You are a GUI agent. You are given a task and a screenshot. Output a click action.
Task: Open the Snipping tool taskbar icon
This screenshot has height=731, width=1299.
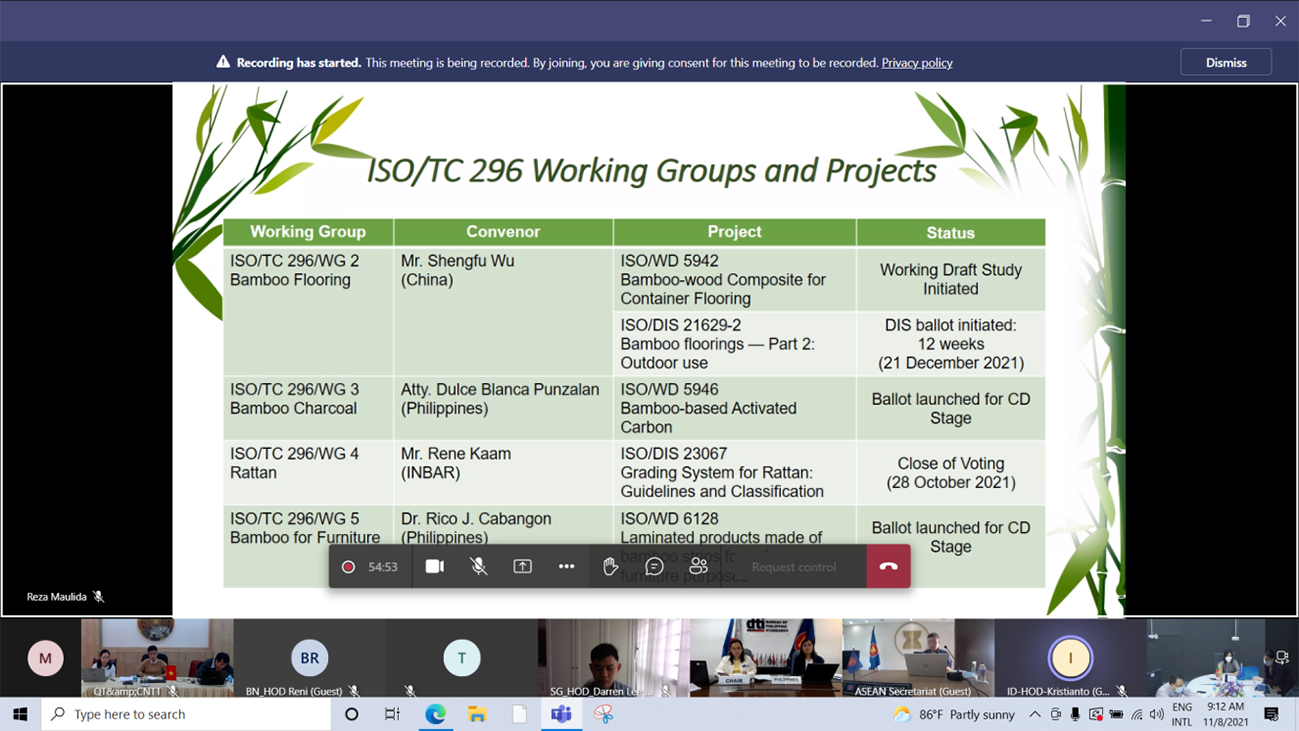(x=603, y=714)
